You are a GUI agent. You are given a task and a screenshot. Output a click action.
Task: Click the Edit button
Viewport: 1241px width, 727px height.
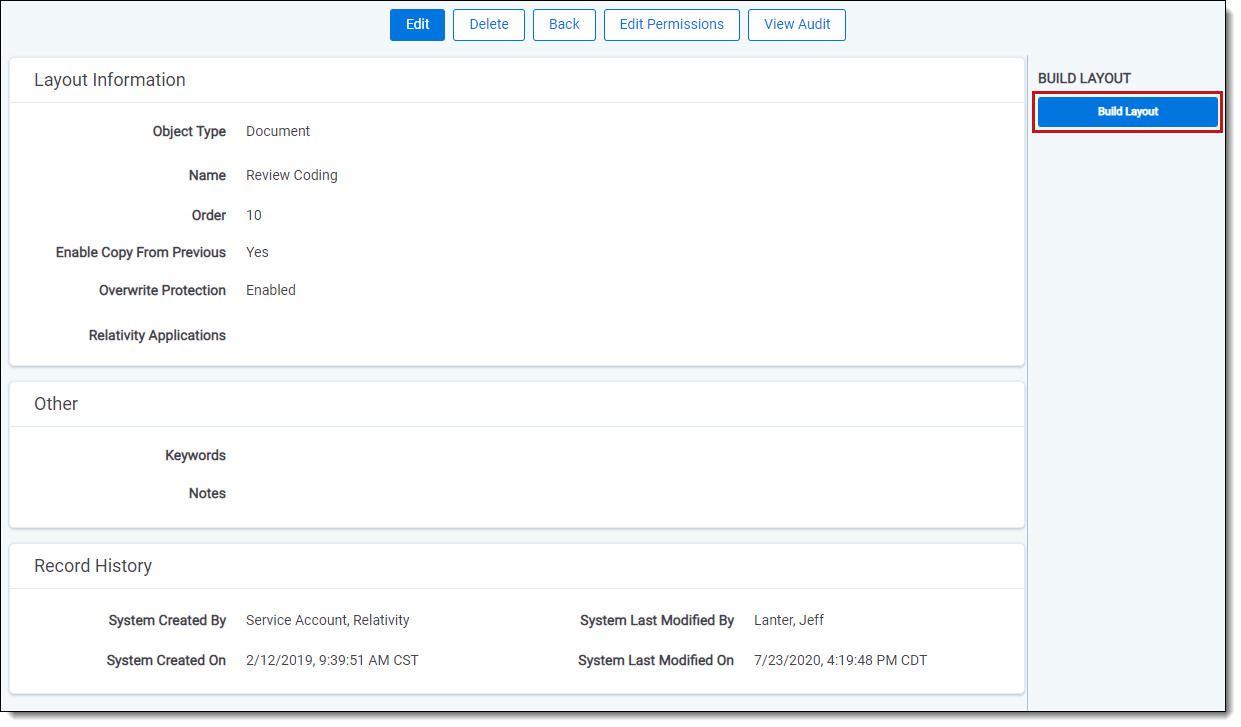click(417, 25)
